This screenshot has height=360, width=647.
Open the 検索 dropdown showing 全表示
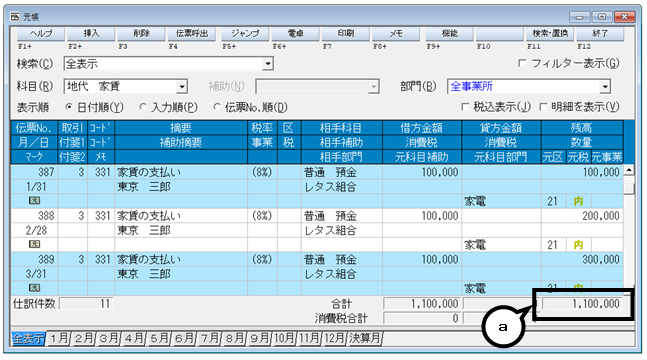tap(268, 64)
